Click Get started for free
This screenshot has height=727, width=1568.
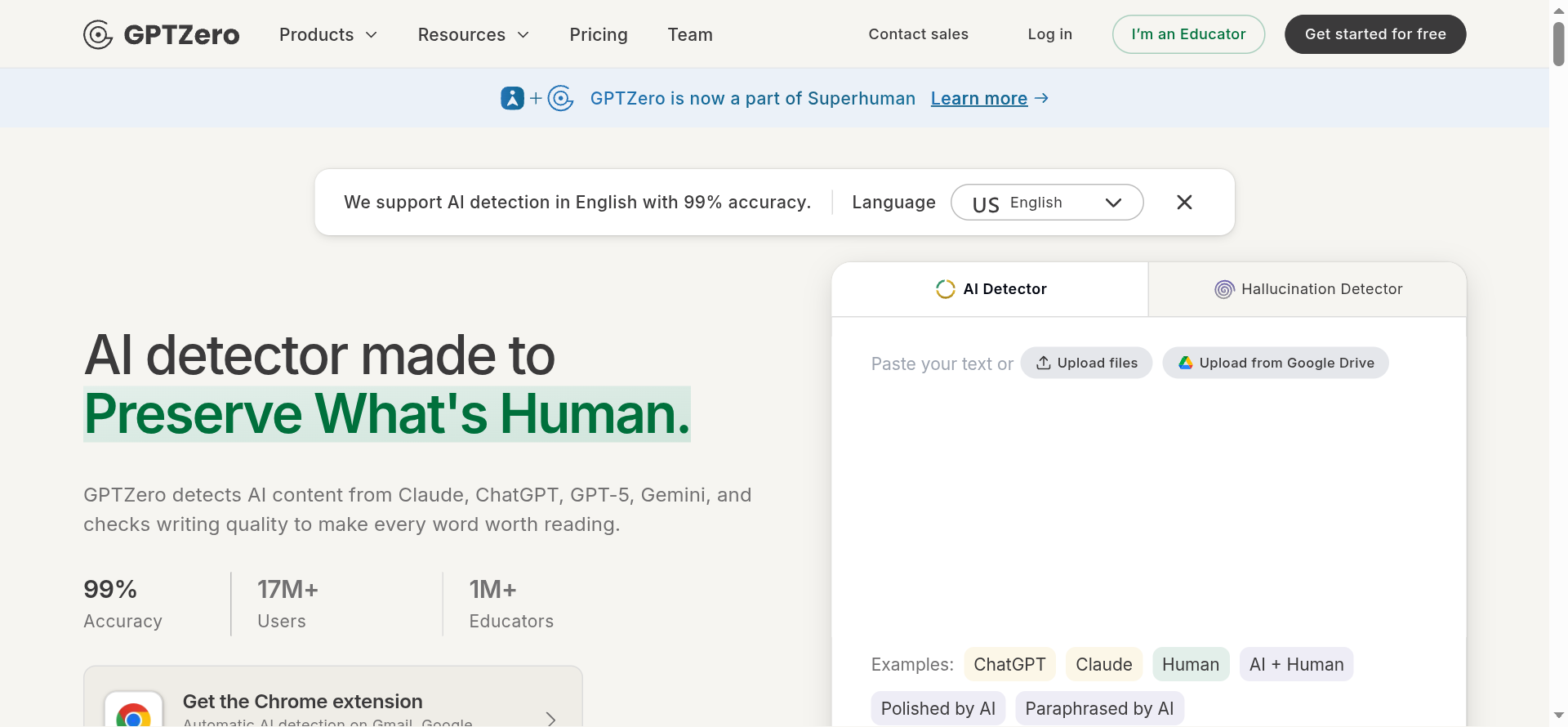pyautogui.click(x=1375, y=34)
